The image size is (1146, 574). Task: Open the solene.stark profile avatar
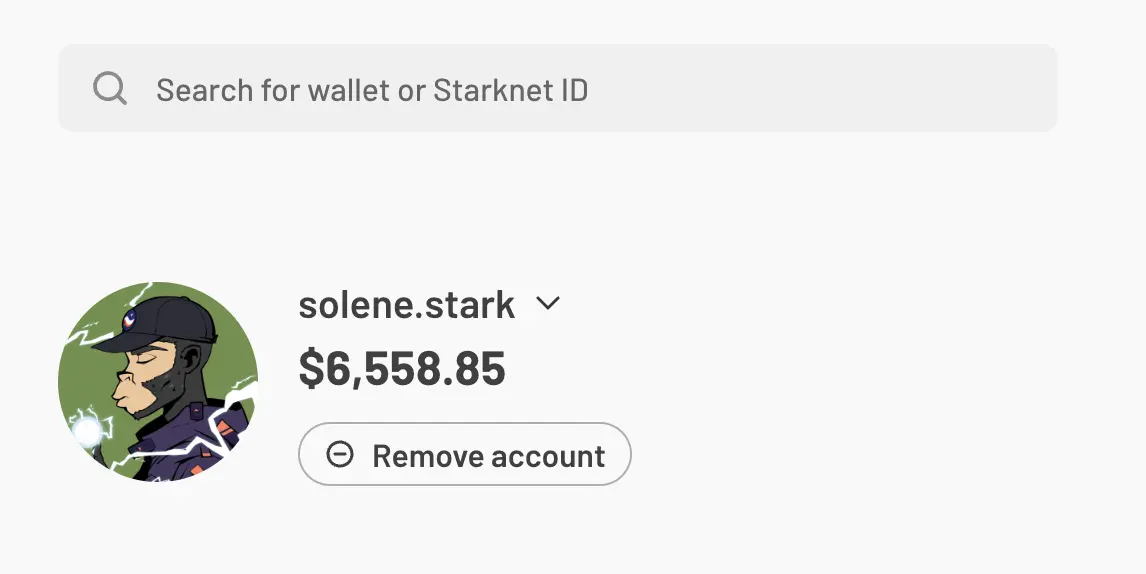(158, 381)
